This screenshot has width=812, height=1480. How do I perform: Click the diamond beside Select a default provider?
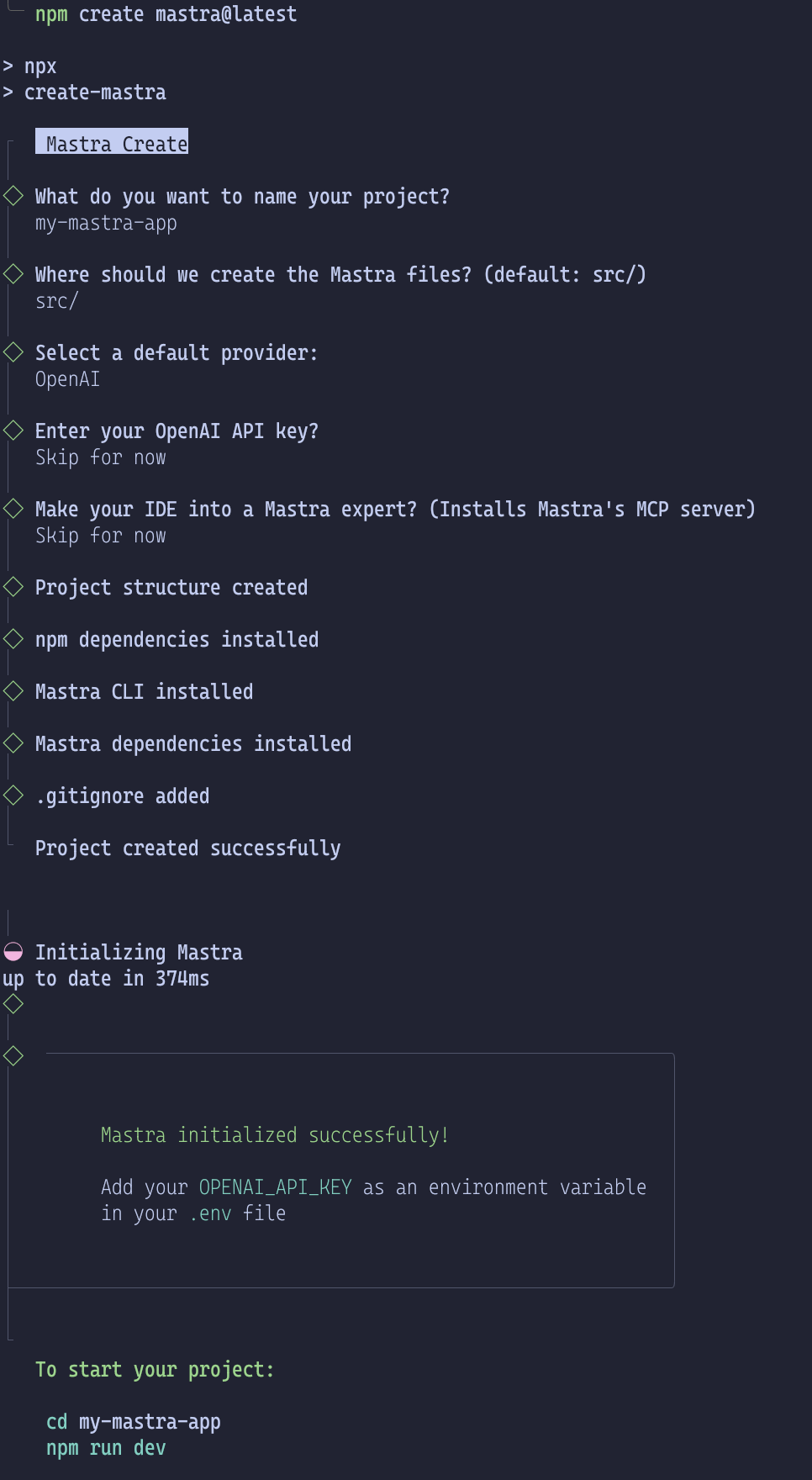click(x=13, y=352)
